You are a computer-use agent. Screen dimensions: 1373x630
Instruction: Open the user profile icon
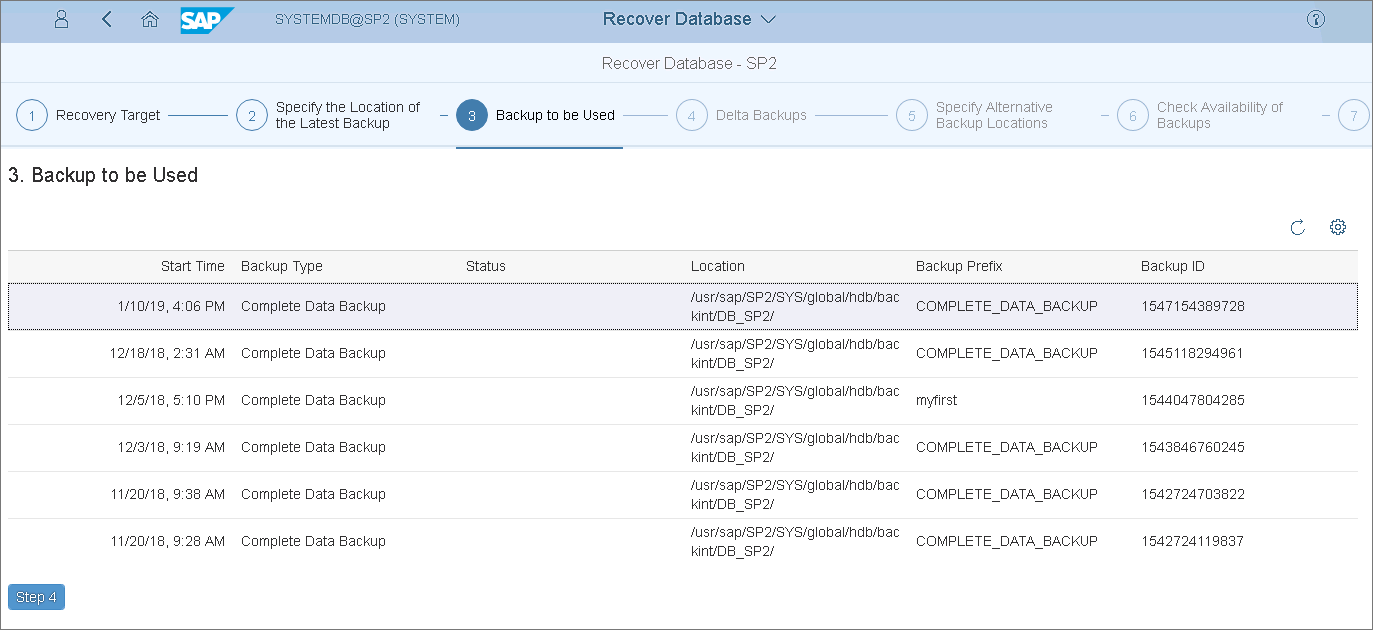61,19
